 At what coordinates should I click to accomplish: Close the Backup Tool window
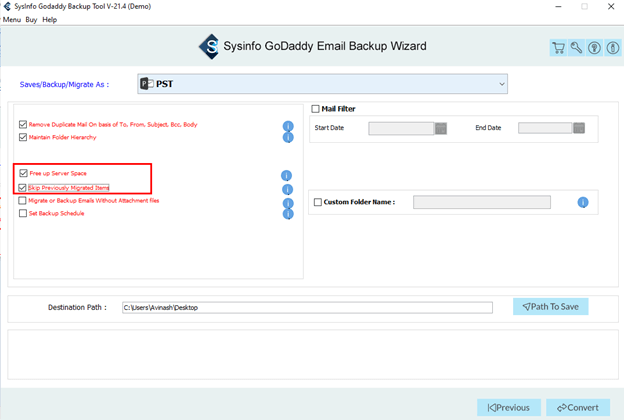click(611, 7)
